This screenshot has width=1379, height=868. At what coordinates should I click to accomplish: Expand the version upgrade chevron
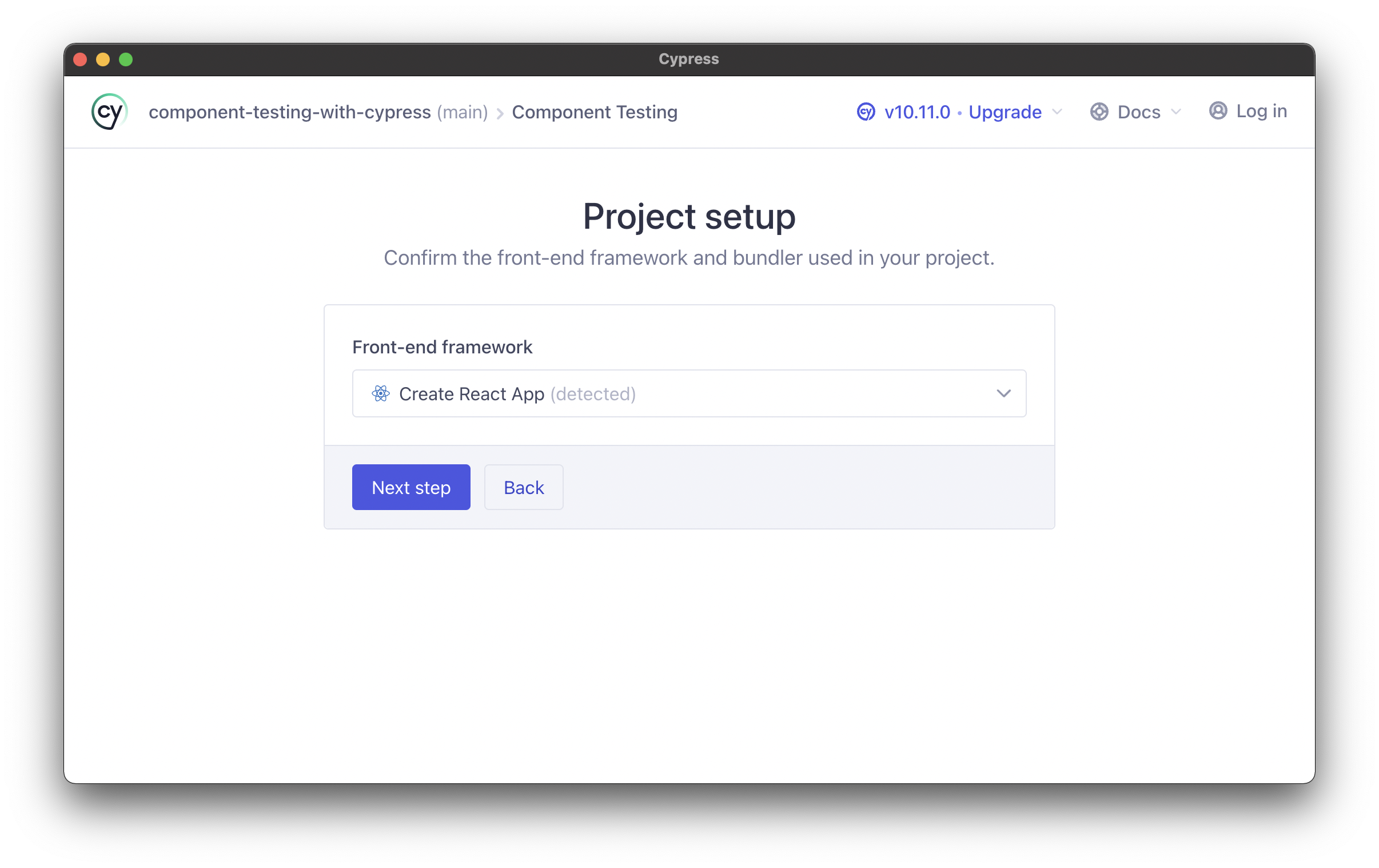tap(1057, 112)
